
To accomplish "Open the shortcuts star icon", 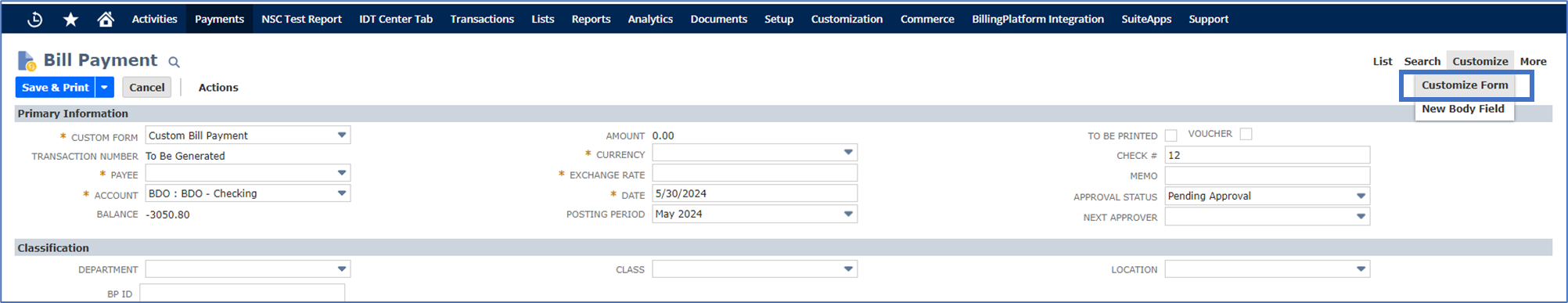I will pyautogui.click(x=70, y=19).
